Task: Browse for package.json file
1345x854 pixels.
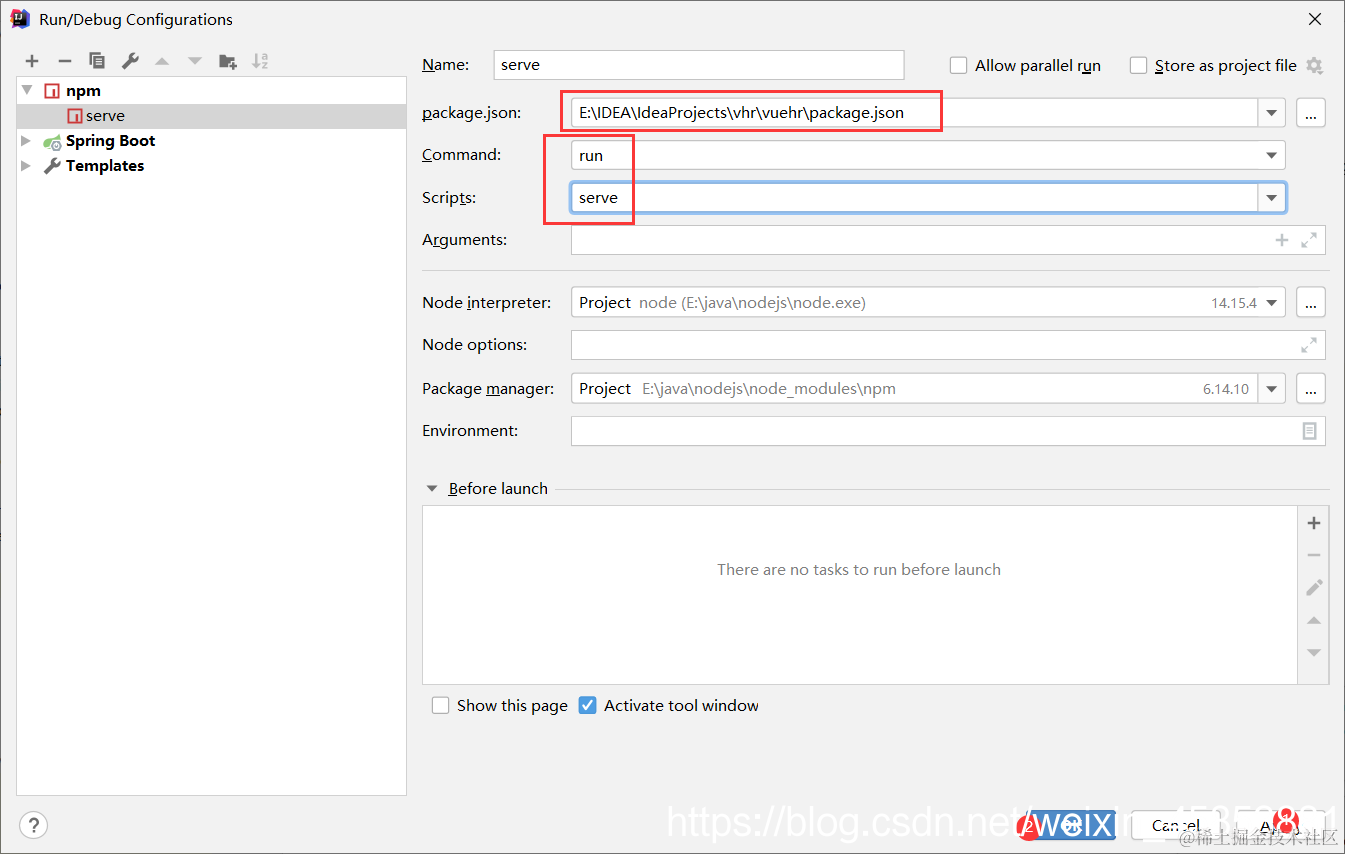Action: (x=1311, y=113)
